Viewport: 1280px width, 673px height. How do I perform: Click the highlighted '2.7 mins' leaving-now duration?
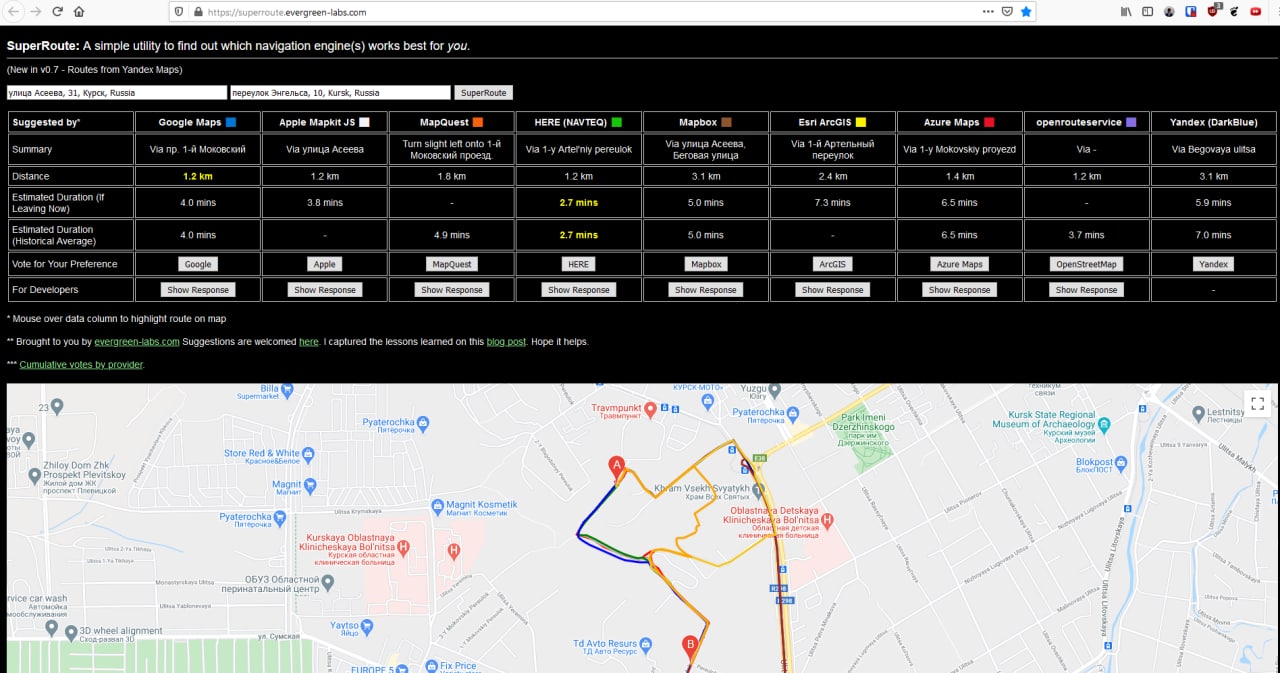point(579,202)
